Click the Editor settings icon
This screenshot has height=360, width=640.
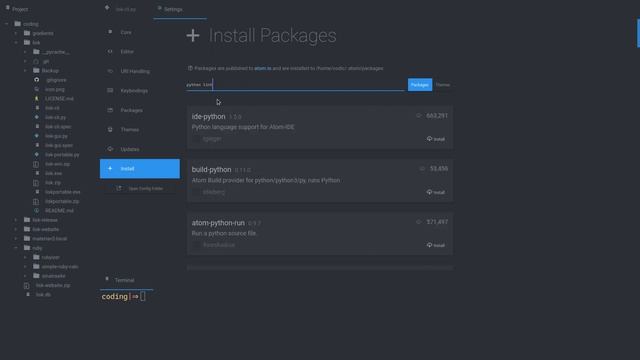110,51
